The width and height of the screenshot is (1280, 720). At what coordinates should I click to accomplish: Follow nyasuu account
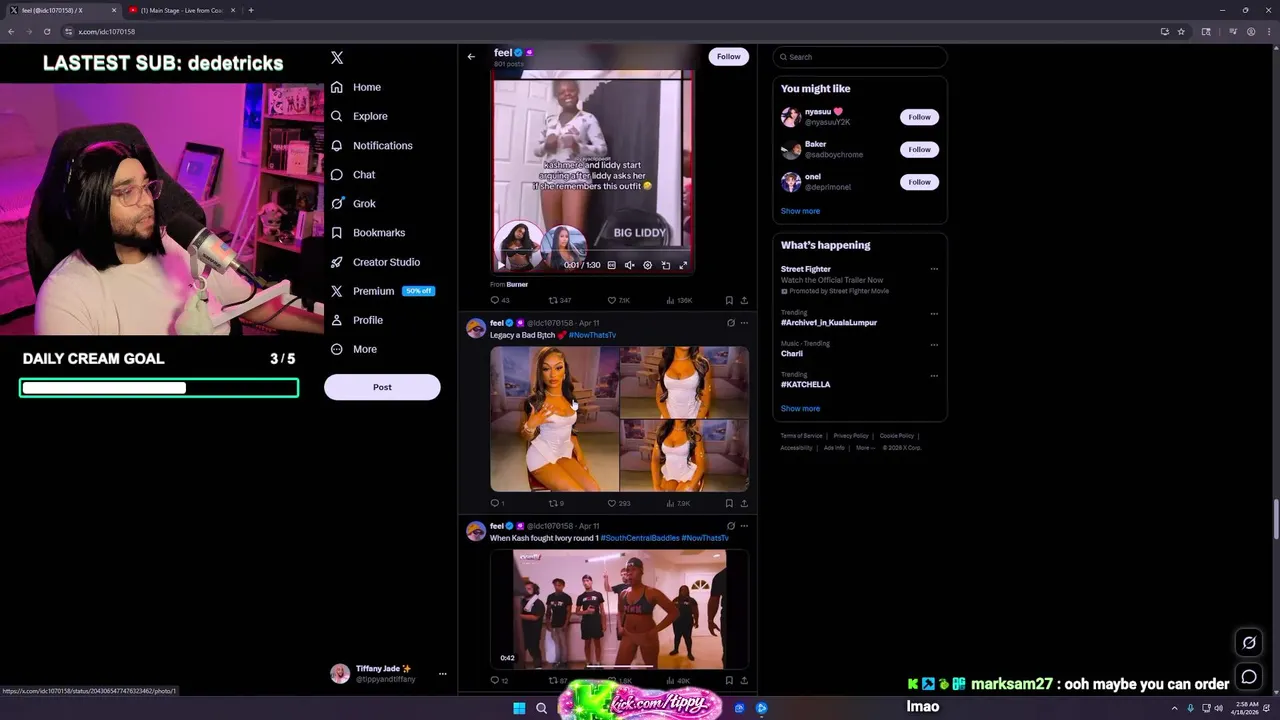click(x=919, y=117)
